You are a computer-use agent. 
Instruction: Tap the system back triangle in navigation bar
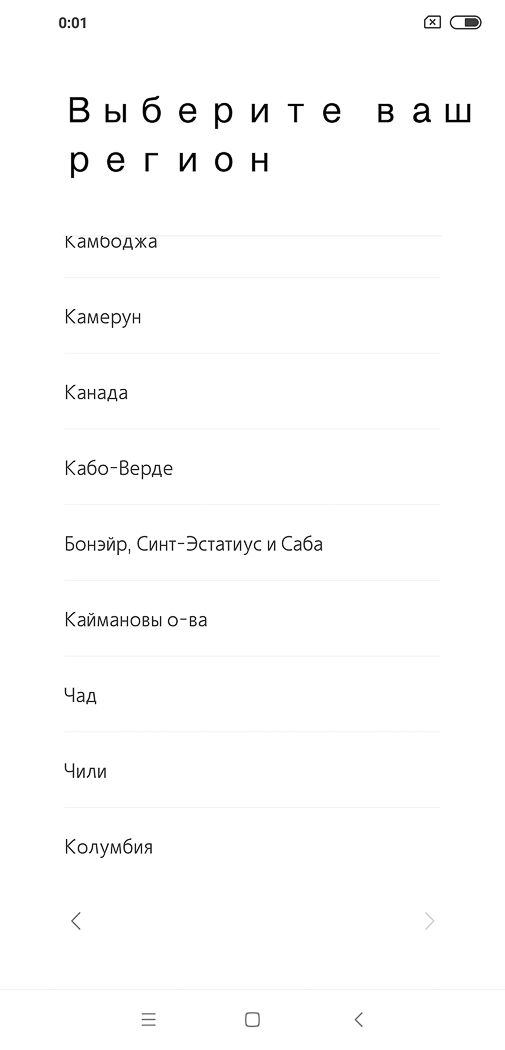point(358,1019)
